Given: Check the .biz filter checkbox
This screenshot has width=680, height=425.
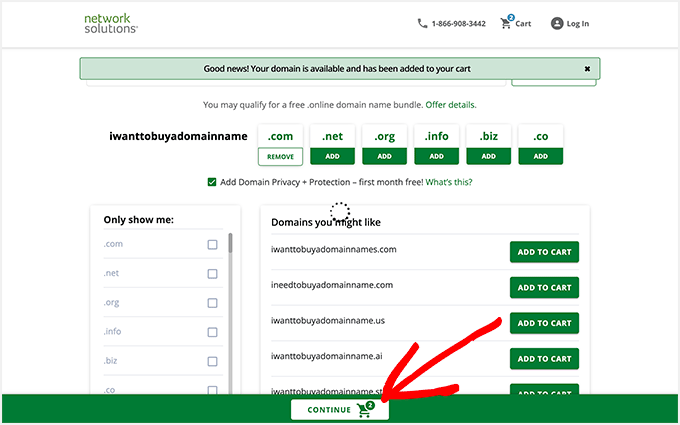Looking at the screenshot, I should (x=212, y=361).
